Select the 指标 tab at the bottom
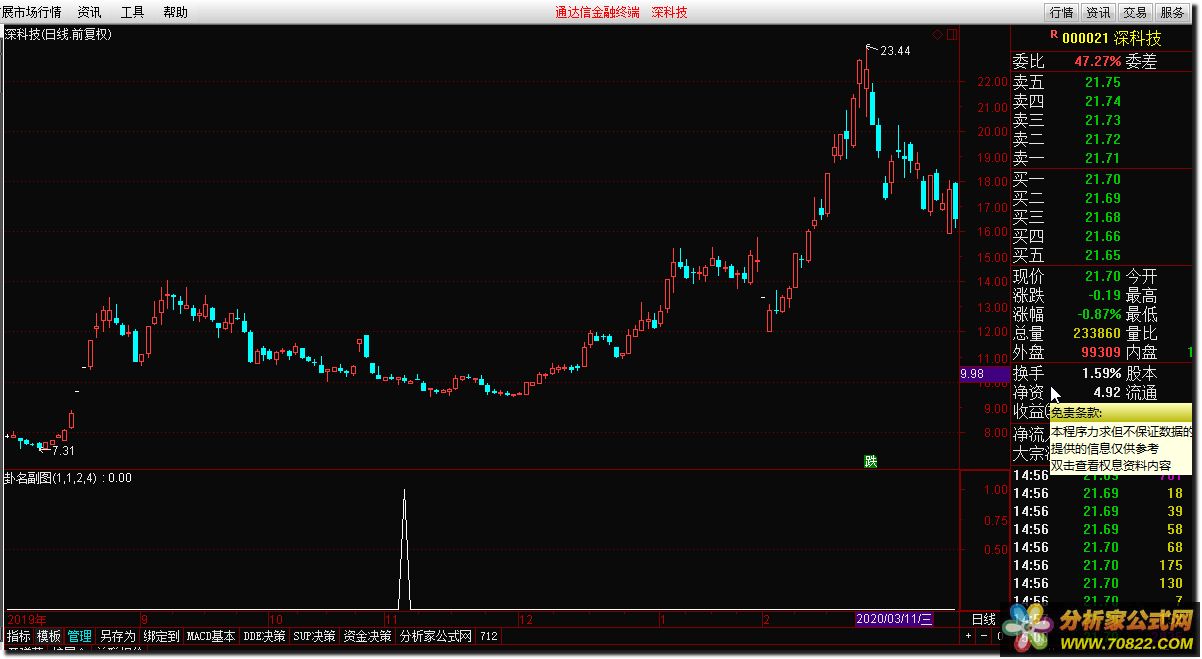 click(x=18, y=636)
